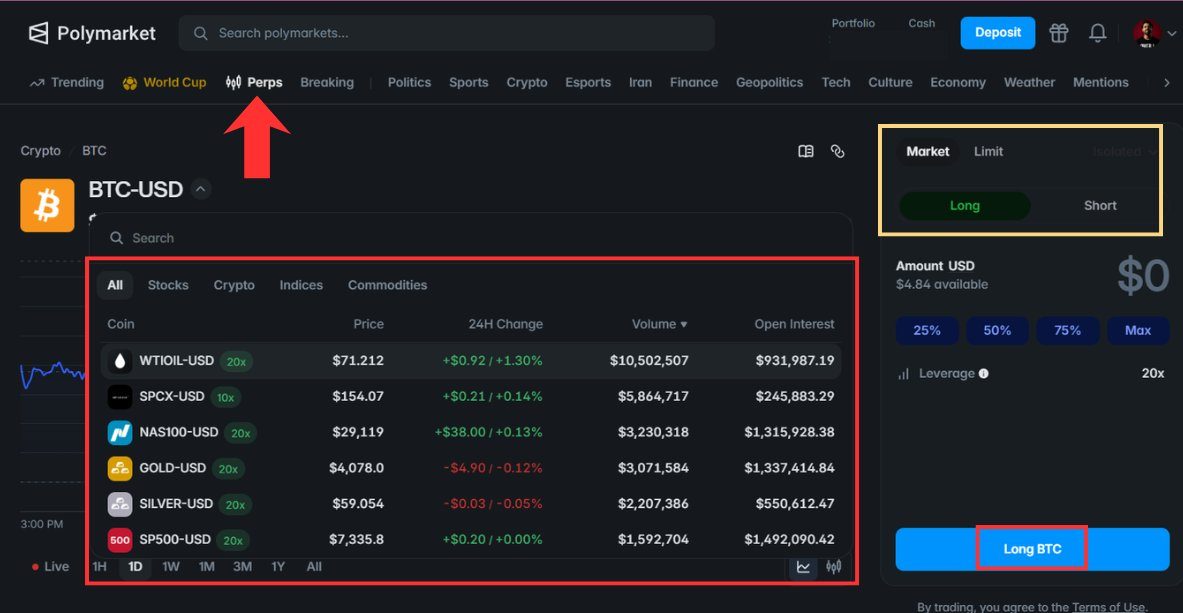Filter coin list by All
The image size is (1183, 613).
click(x=115, y=285)
